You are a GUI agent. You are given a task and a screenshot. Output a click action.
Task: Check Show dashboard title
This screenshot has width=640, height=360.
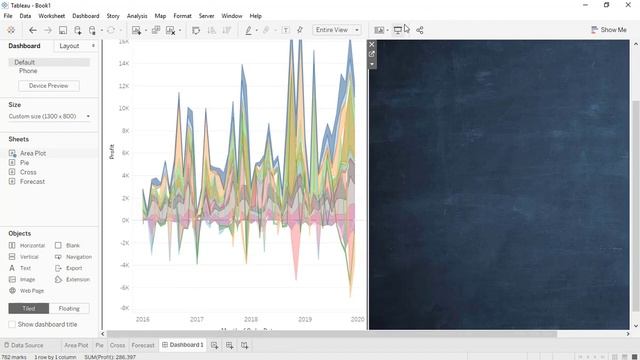point(12,324)
